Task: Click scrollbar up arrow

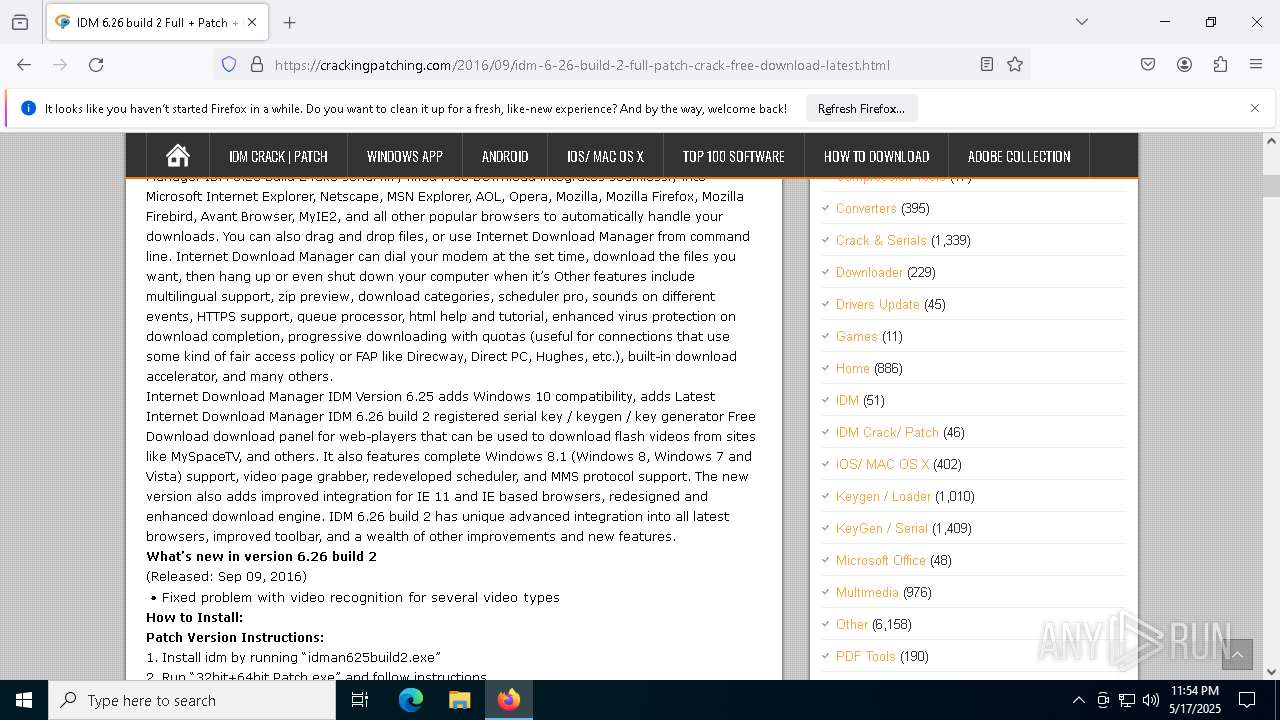Action: (x=1271, y=141)
